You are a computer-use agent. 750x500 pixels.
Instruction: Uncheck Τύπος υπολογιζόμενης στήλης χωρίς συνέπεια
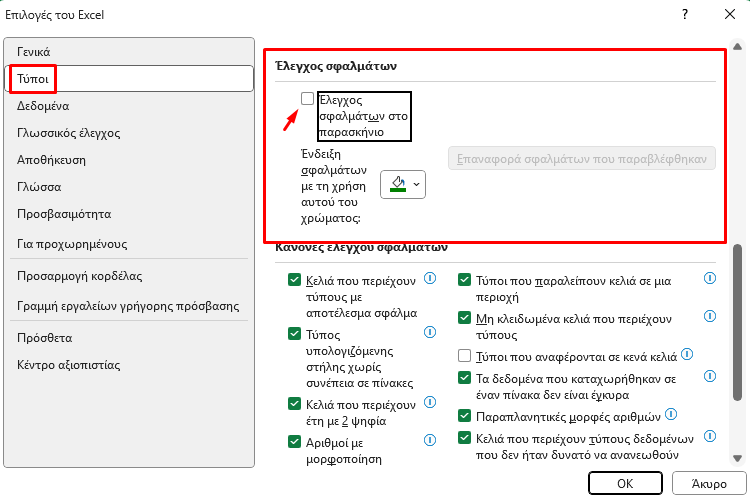pos(294,333)
